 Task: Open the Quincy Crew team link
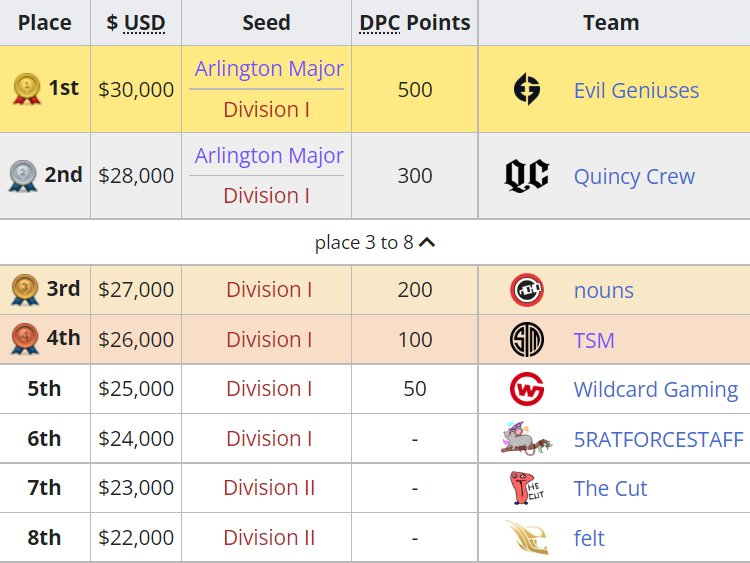[634, 177]
